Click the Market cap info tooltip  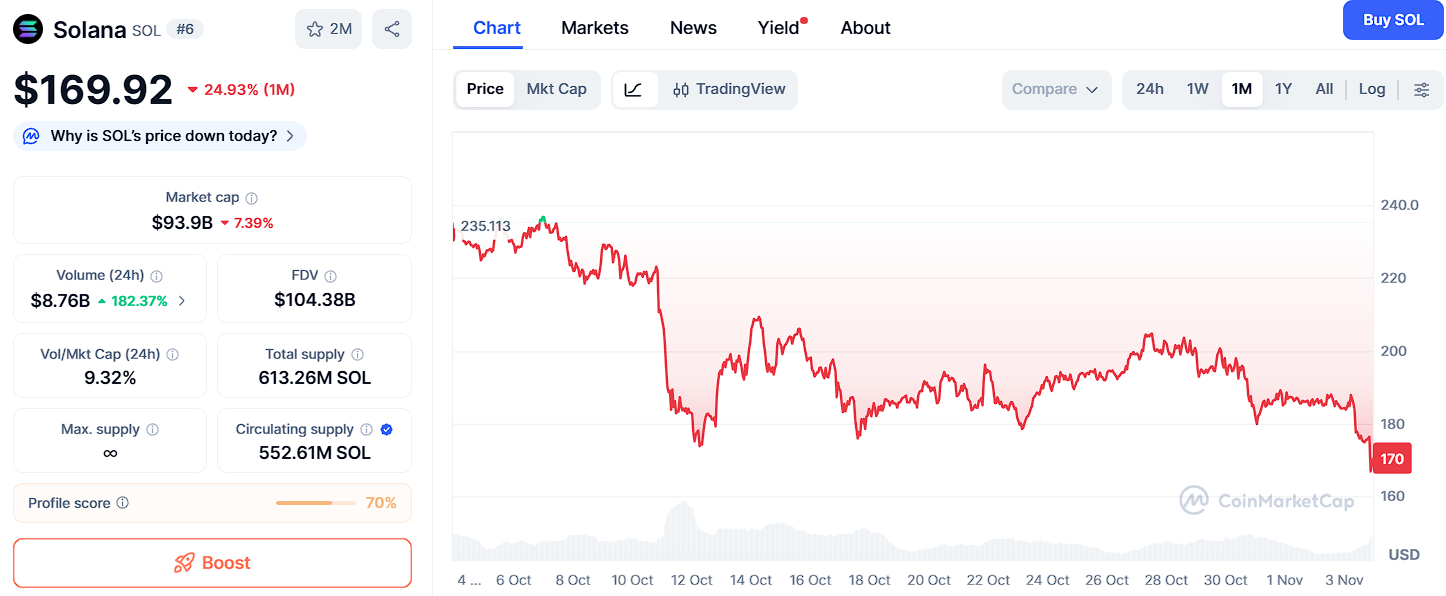coord(250,197)
